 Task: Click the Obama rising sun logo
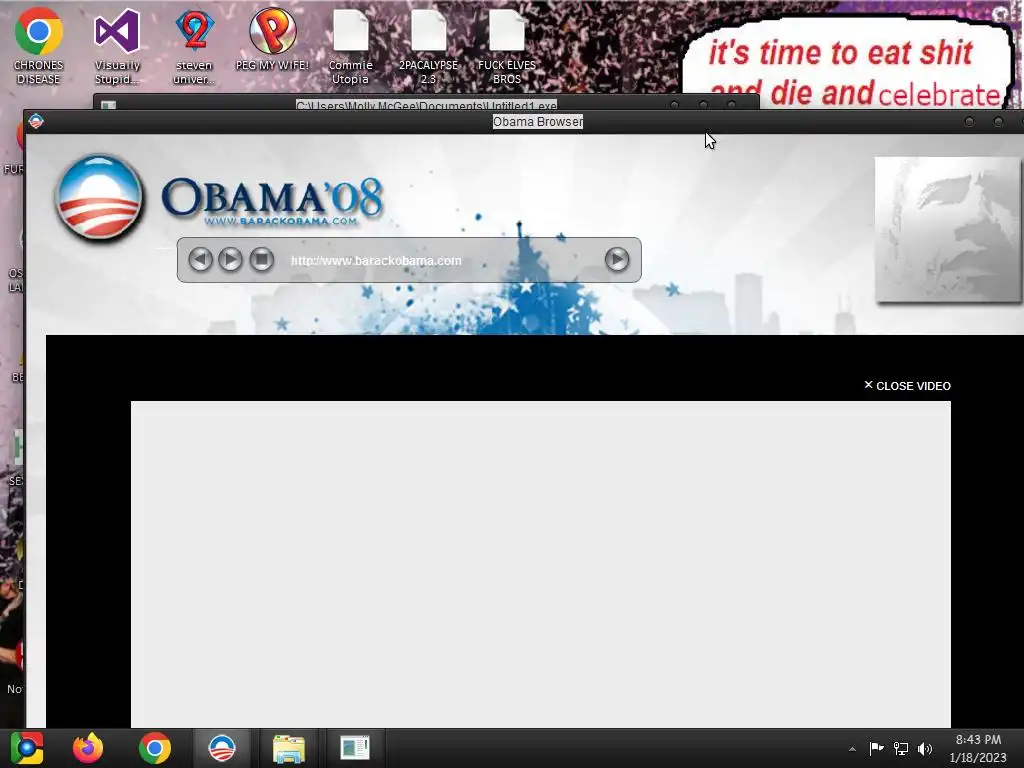point(99,197)
